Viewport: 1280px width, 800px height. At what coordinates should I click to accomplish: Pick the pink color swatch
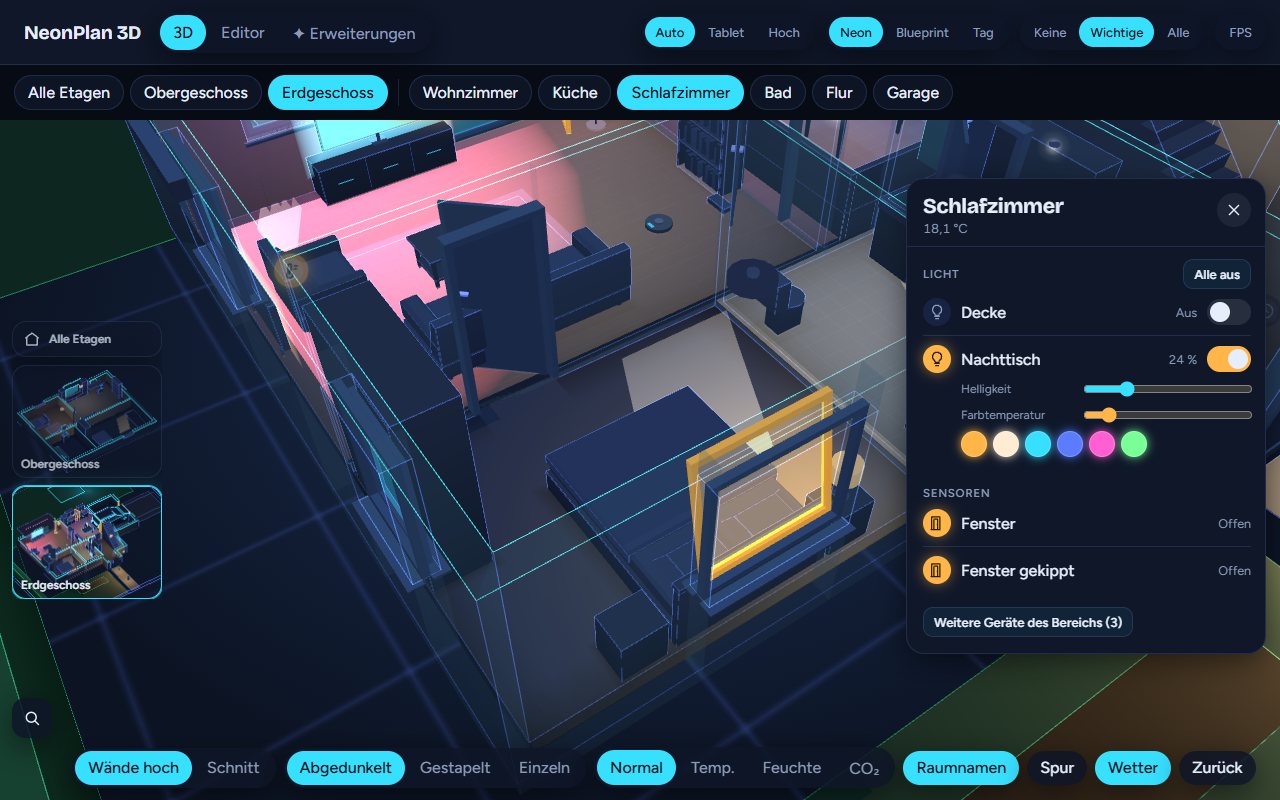[1102, 444]
